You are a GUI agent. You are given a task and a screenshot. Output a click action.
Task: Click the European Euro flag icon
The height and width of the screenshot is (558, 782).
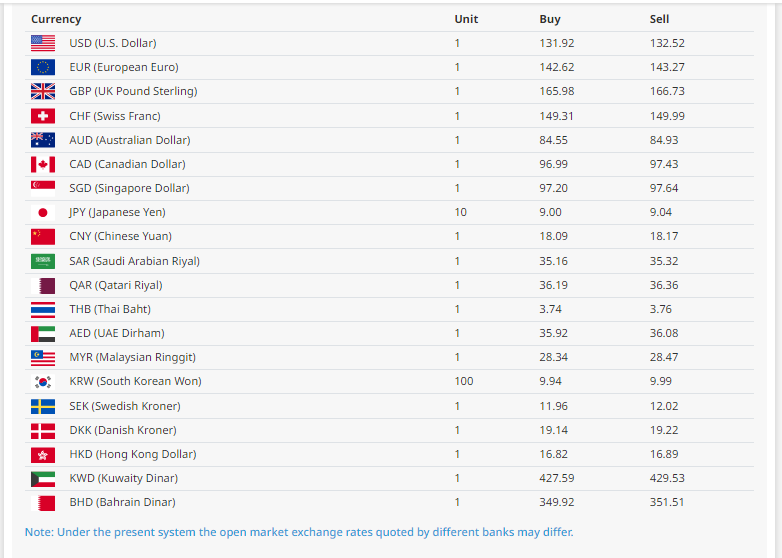(x=43, y=67)
